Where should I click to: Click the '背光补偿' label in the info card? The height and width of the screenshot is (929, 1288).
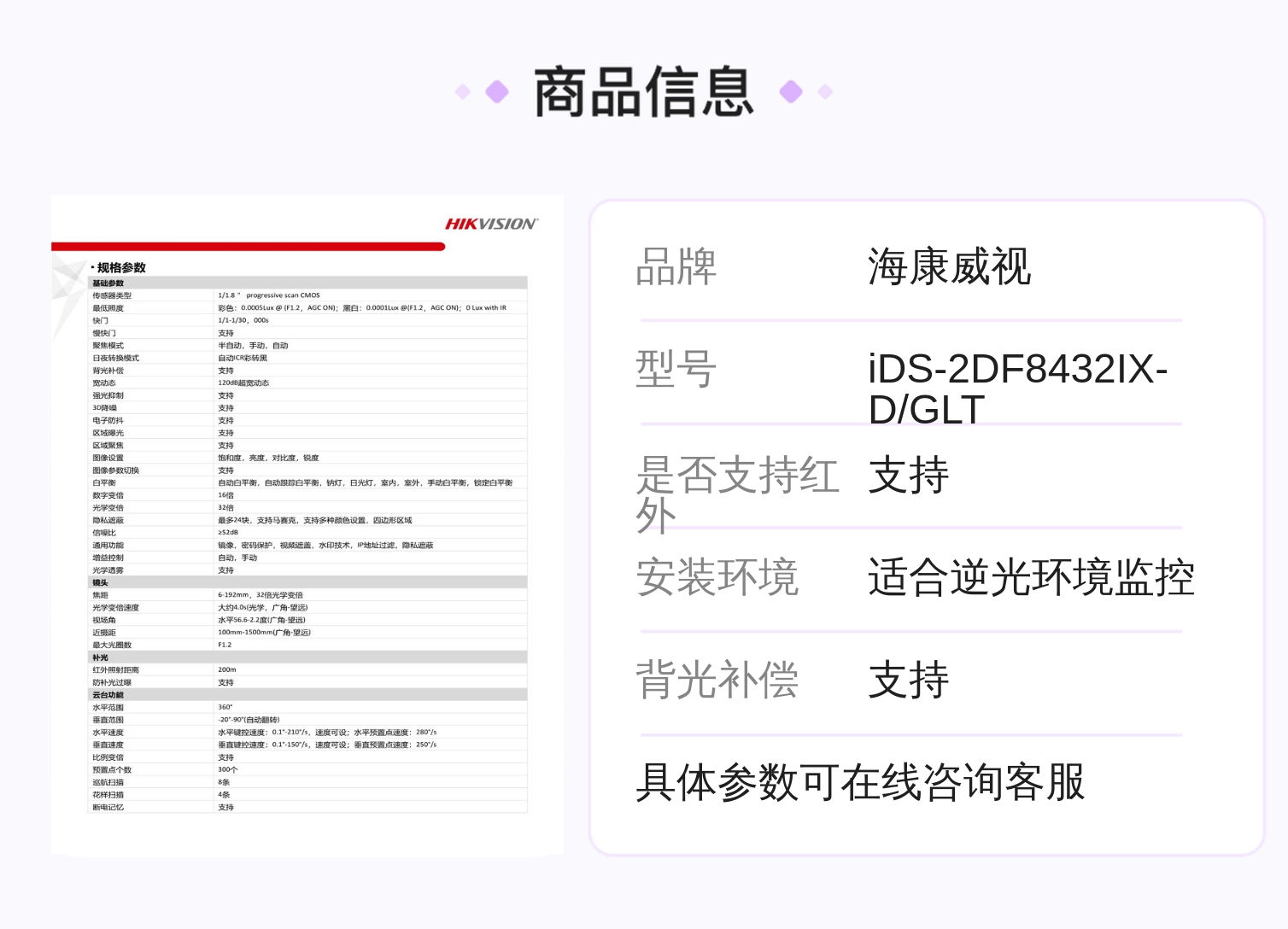point(717,680)
